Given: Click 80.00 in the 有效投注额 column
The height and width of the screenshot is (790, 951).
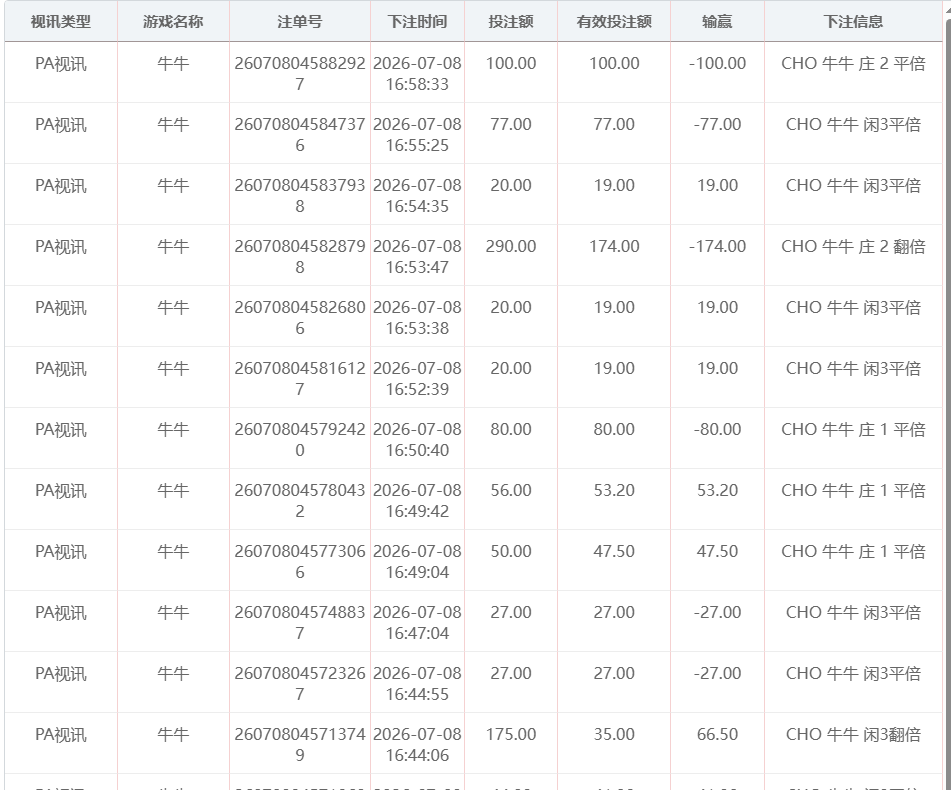Looking at the screenshot, I should coord(614,429).
